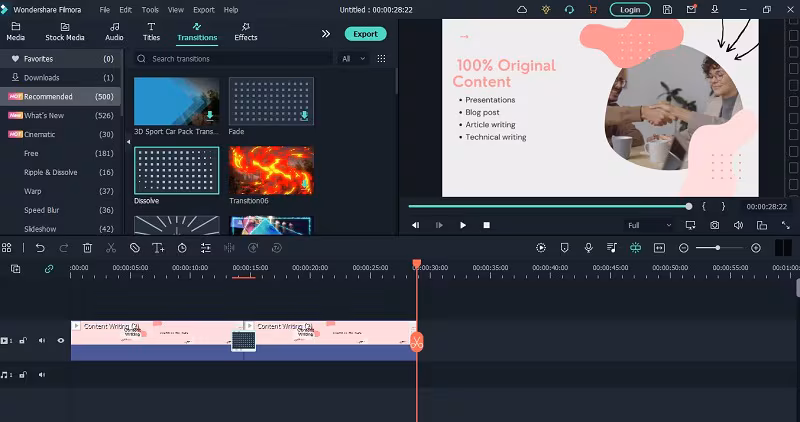
Task: Select the dissolve transition on timeline clips
Action: [243, 341]
